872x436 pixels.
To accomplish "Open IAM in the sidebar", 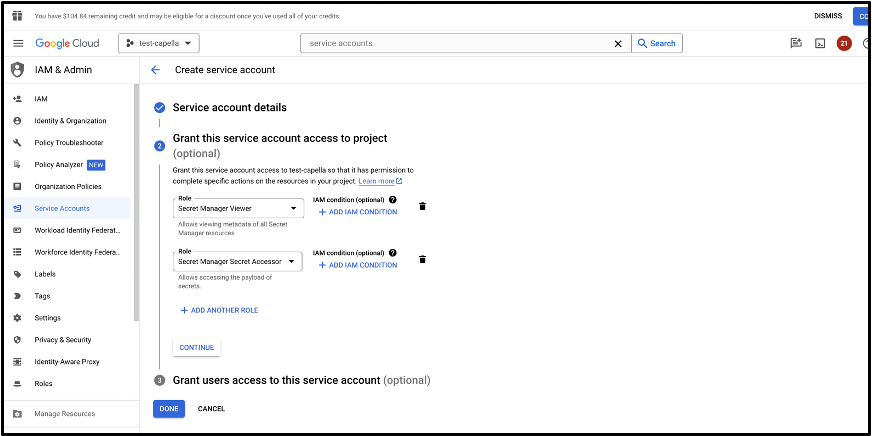I will [41, 99].
